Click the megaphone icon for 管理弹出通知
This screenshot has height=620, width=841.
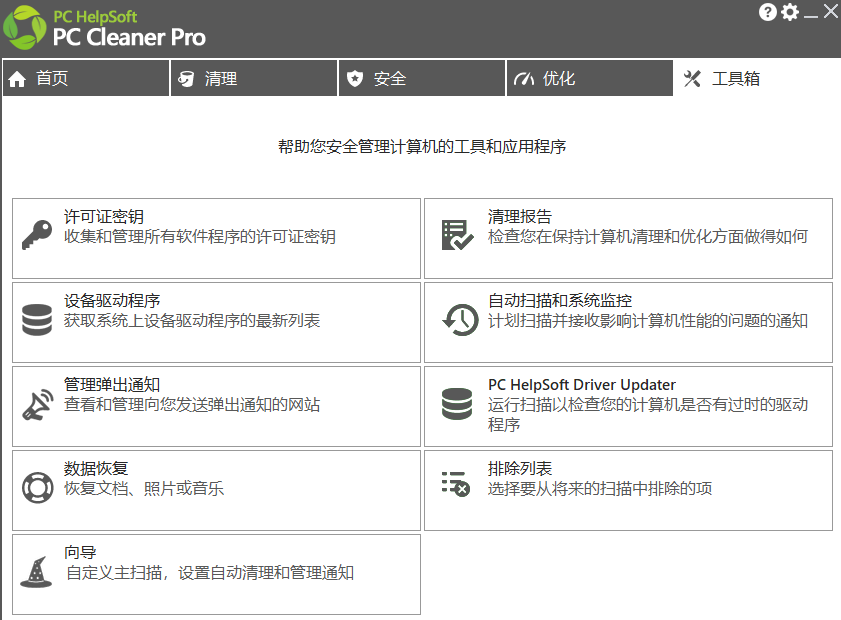38,404
